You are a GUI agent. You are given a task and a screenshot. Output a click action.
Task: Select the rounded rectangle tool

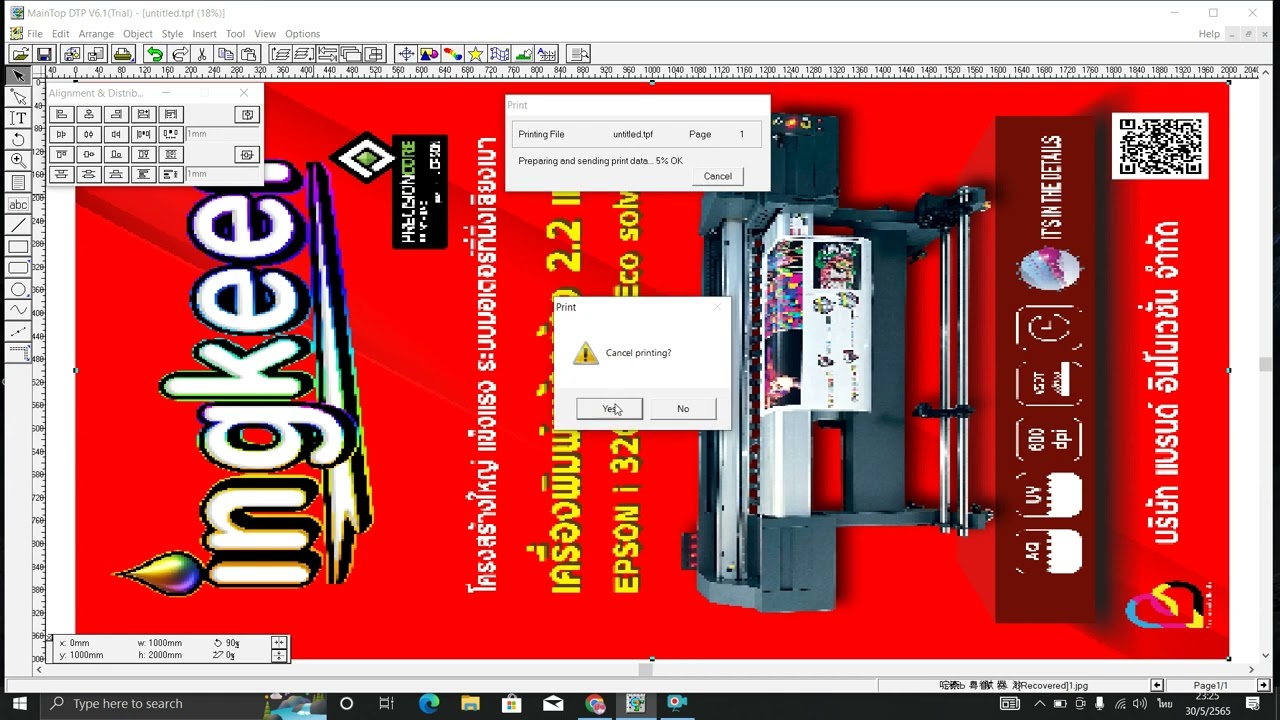(x=18, y=268)
